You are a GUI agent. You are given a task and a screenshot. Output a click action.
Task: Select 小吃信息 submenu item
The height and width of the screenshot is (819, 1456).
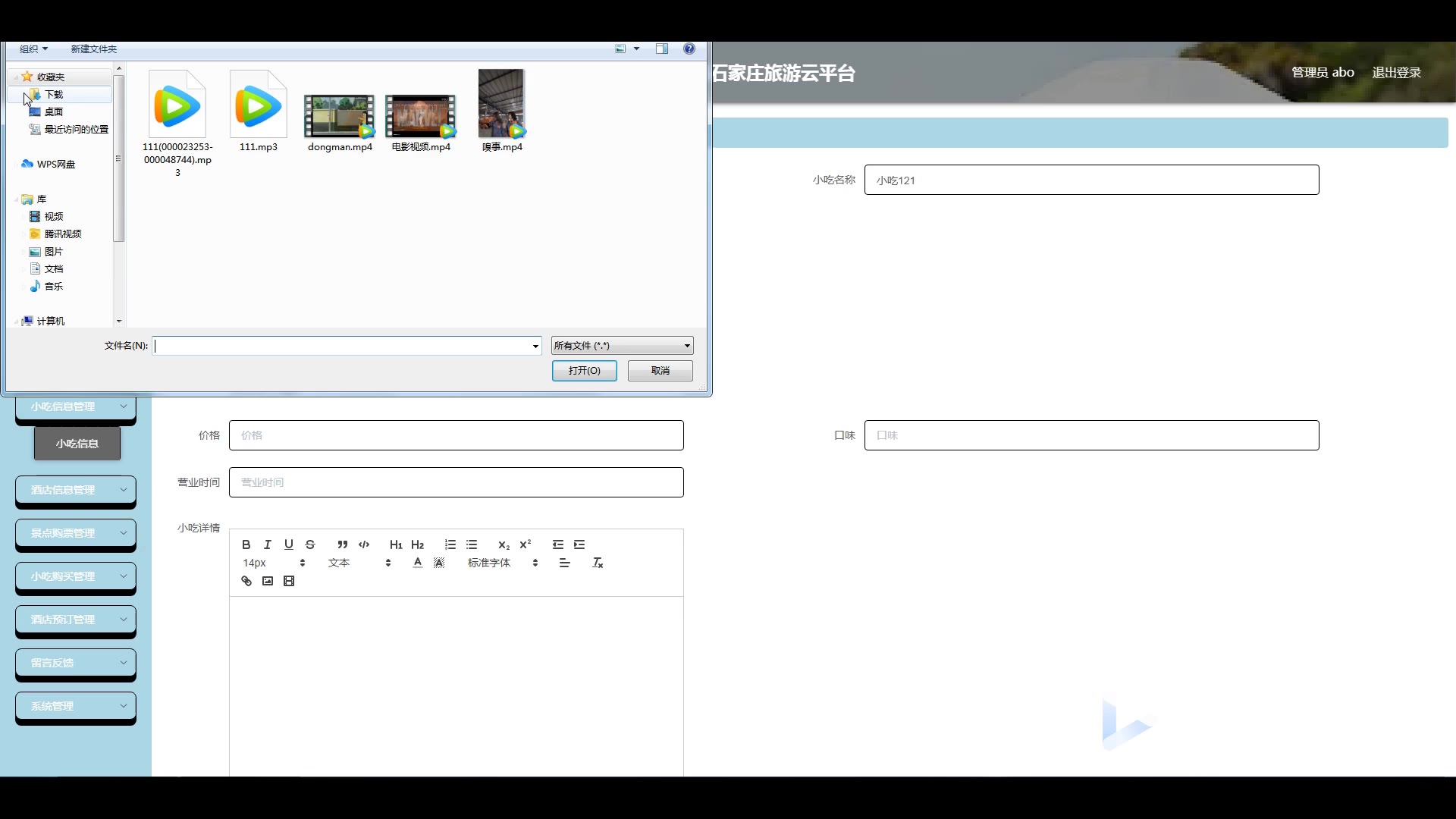pyautogui.click(x=77, y=444)
